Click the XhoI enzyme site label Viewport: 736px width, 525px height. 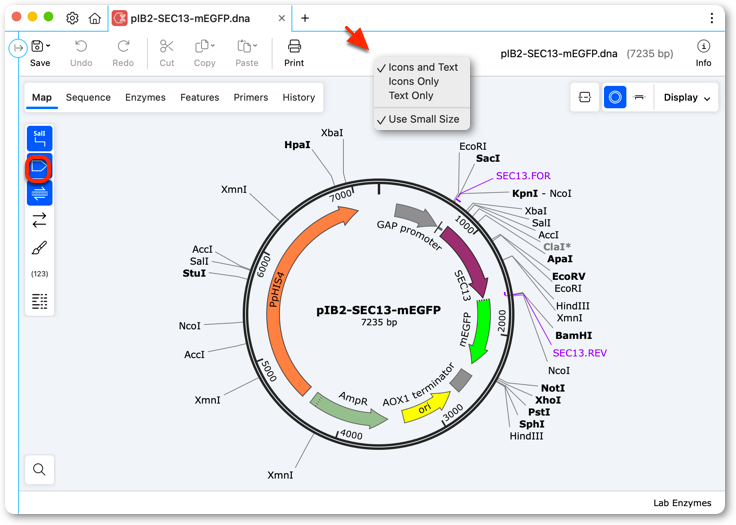point(548,400)
